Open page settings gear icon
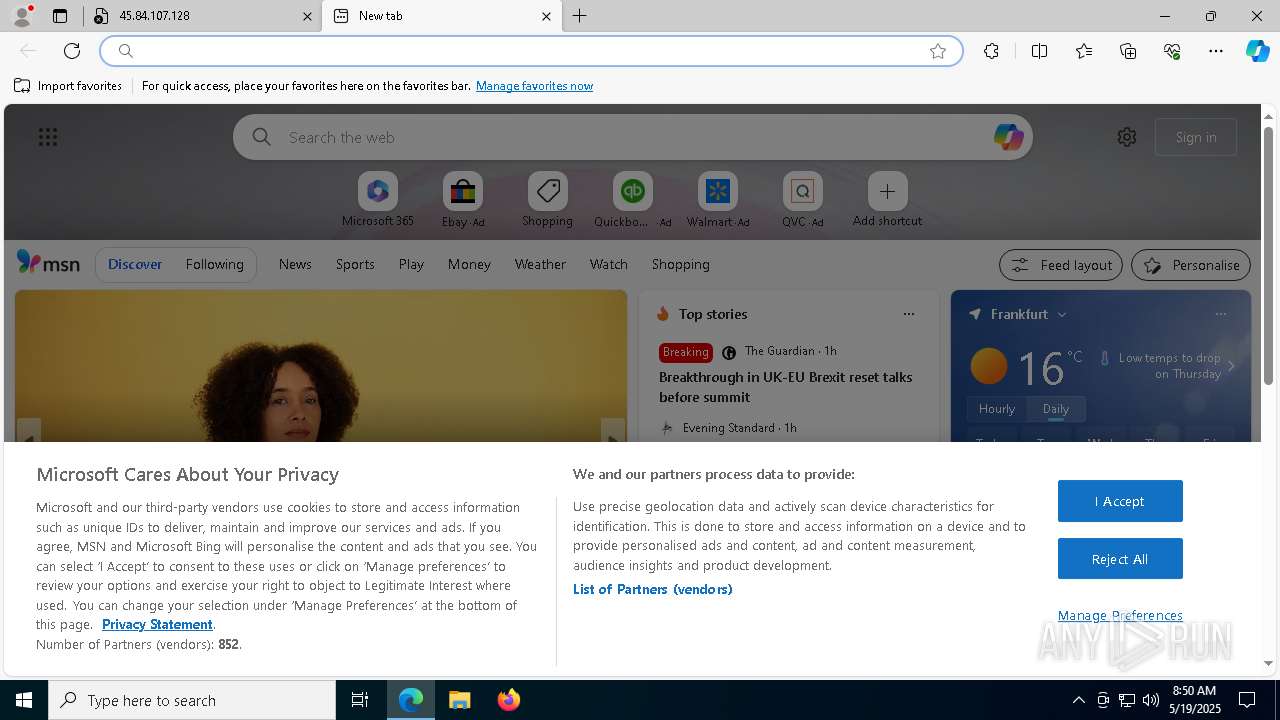The image size is (1280, 720). coord(1127,137)
